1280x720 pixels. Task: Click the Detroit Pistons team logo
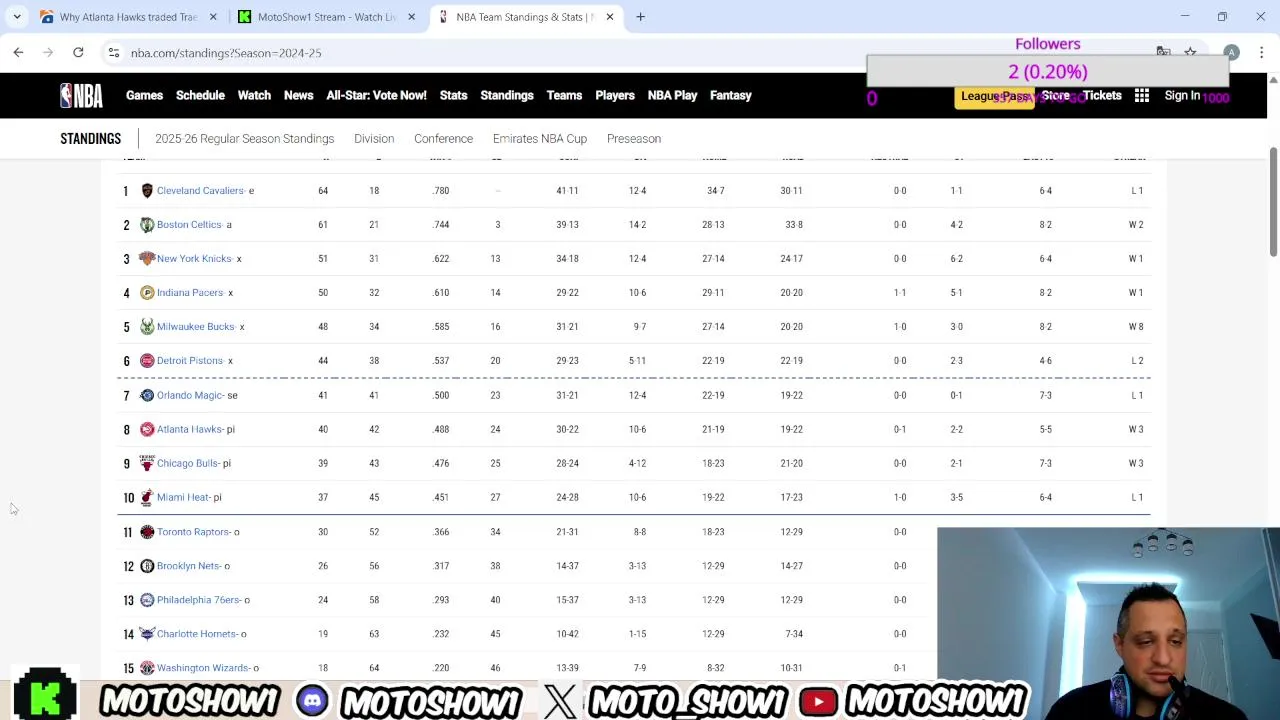(x=147, y=360)
